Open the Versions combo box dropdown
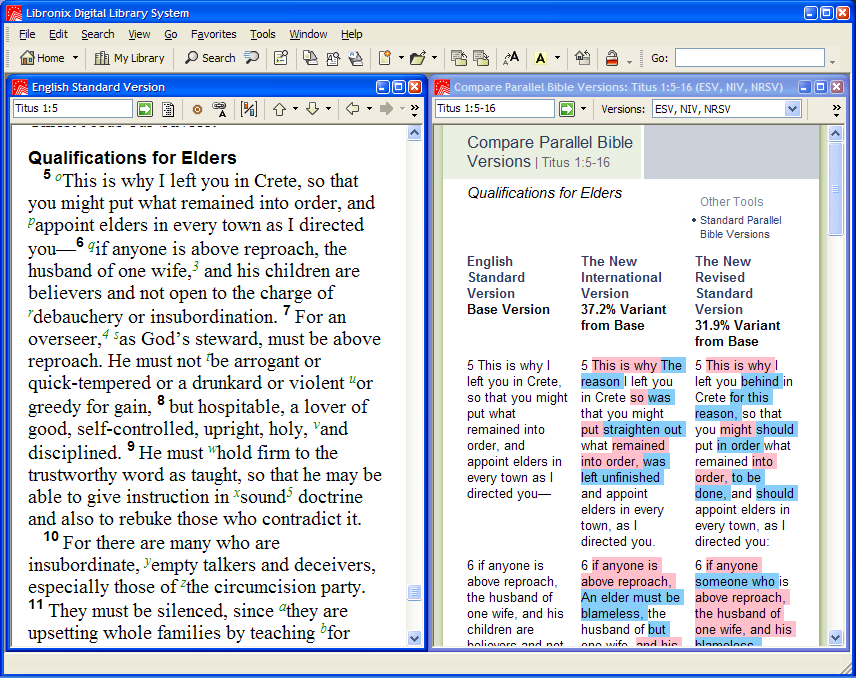 793,109
